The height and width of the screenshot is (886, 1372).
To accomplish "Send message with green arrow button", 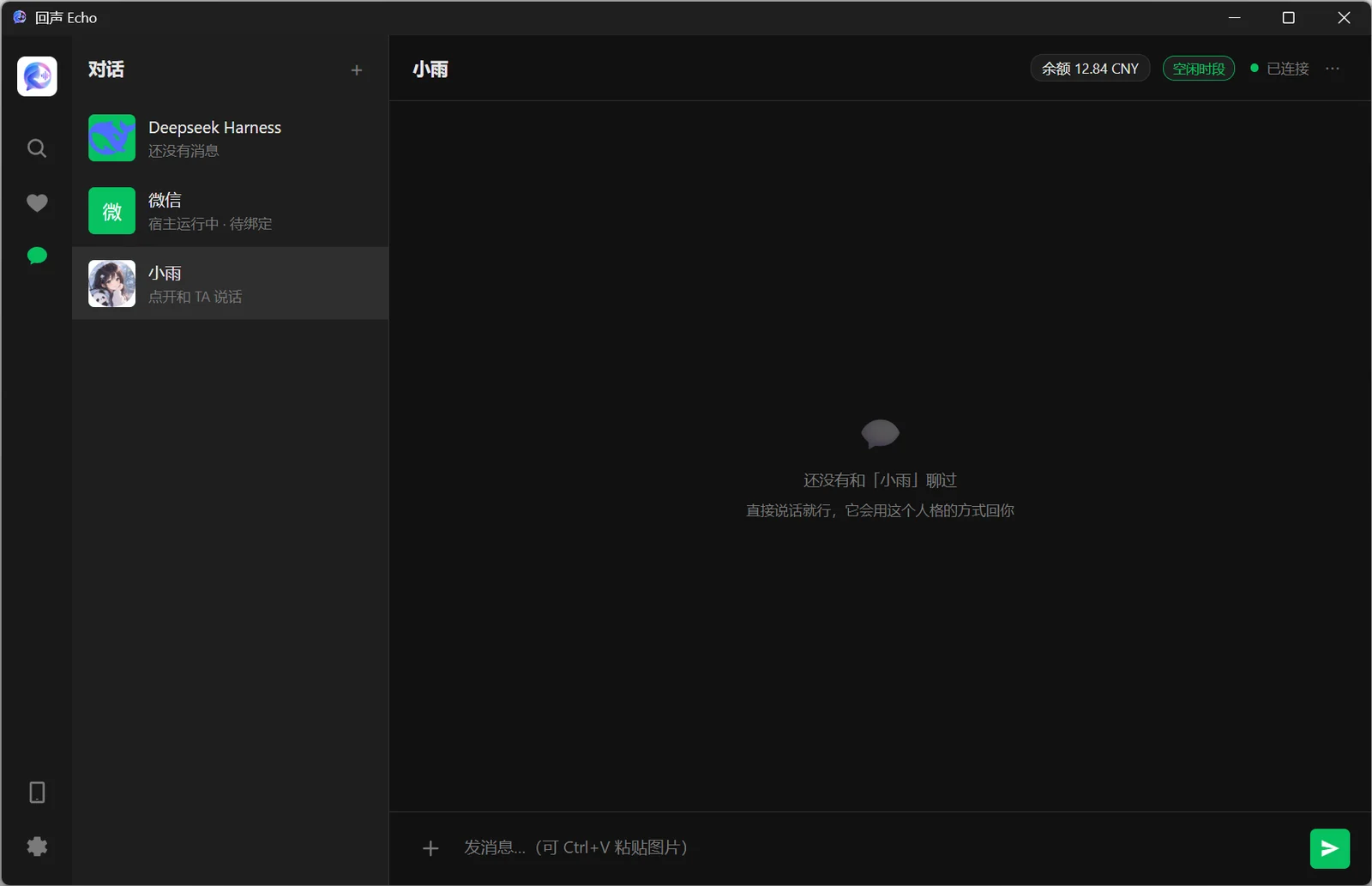I will click(x=1330, y=848).
